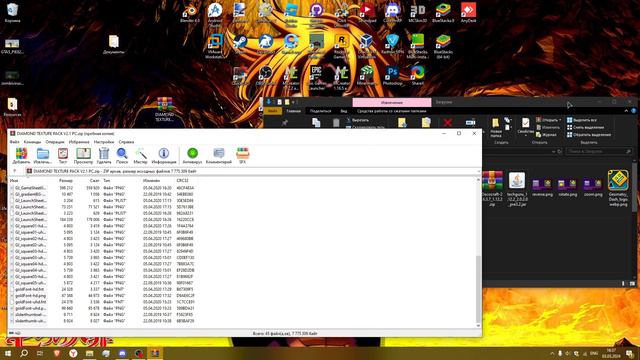Expand the Открыть dropdown in Explorer ribbon

coord(549,120)
